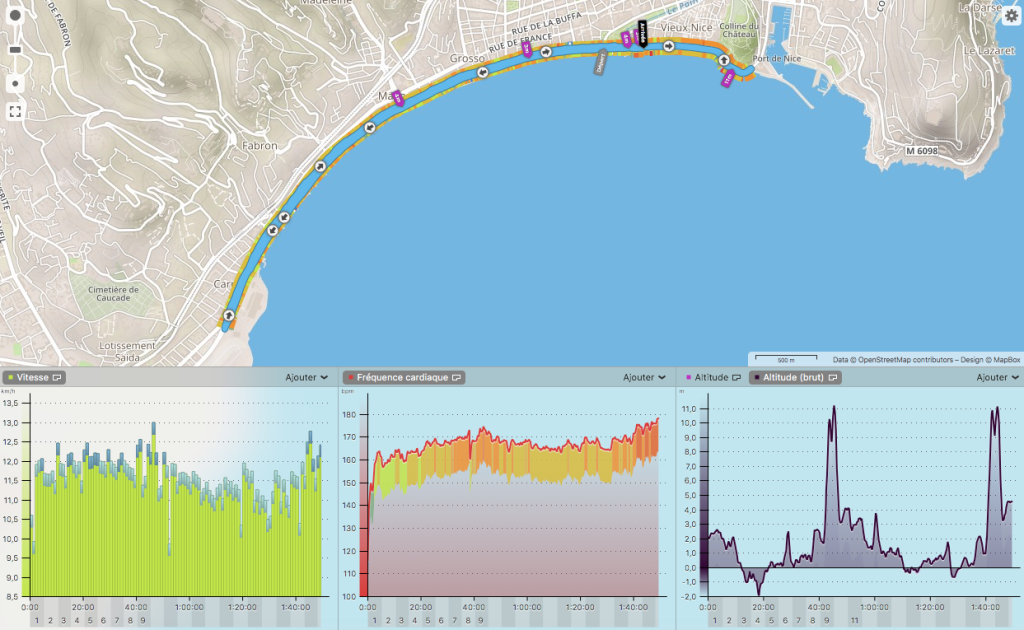Click the comment icon next to Vitesse

click(57, 378)
